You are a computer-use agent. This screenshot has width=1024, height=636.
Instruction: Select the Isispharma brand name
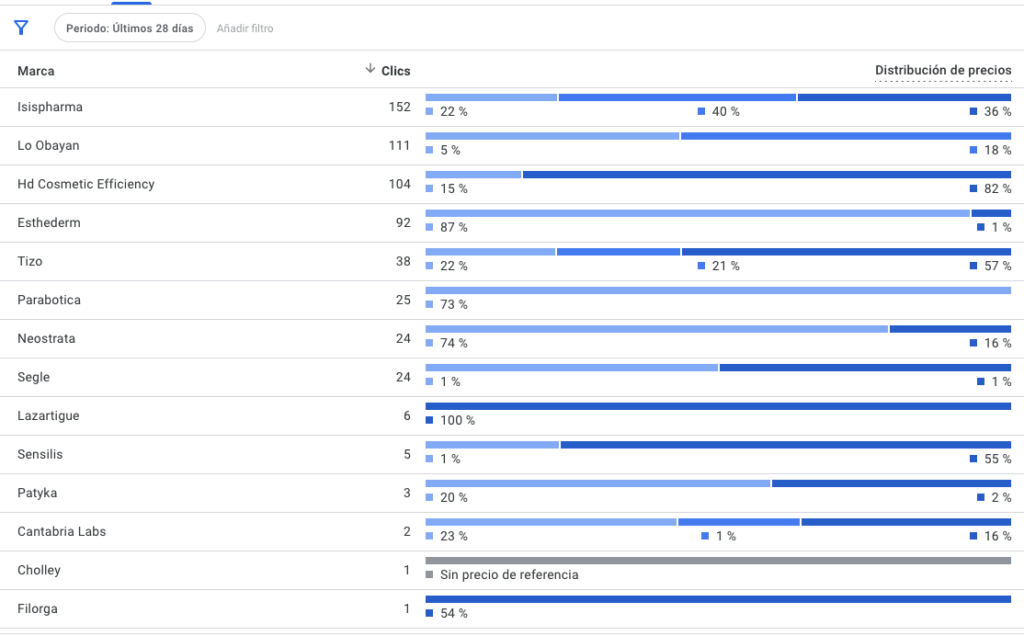[50, 107]
